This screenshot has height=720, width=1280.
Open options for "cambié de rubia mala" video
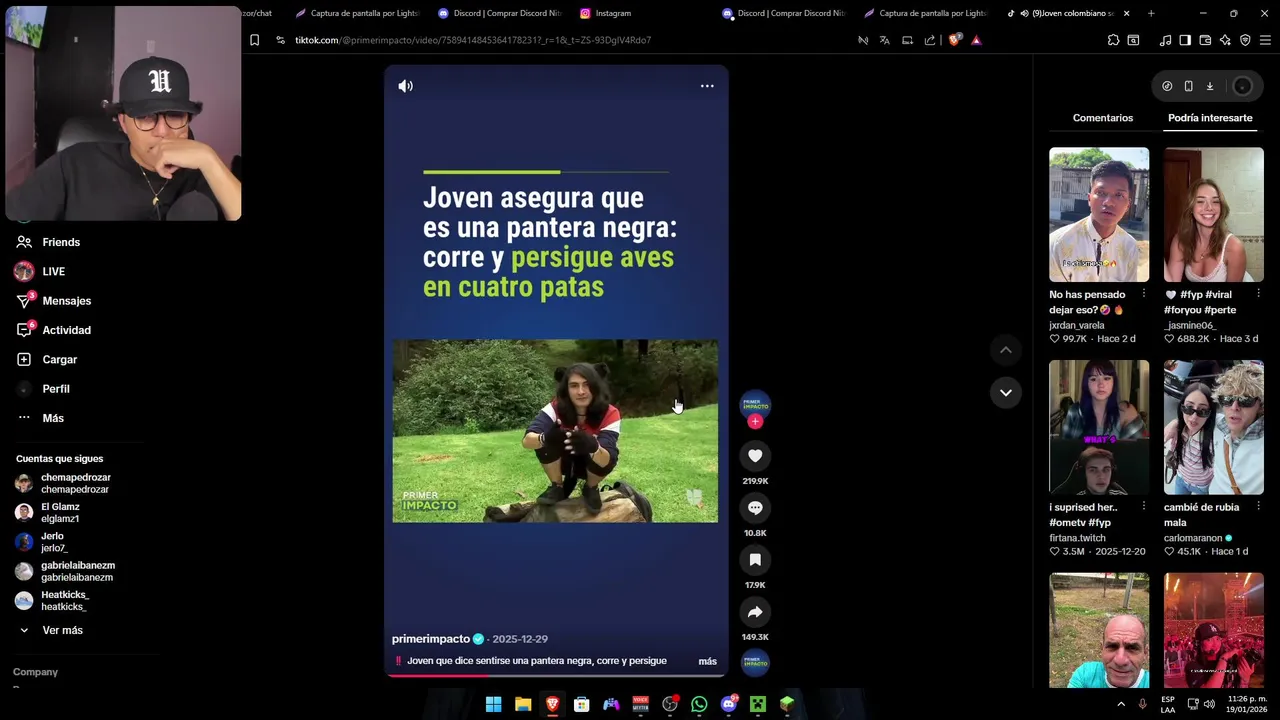[x=1258, y=506]
